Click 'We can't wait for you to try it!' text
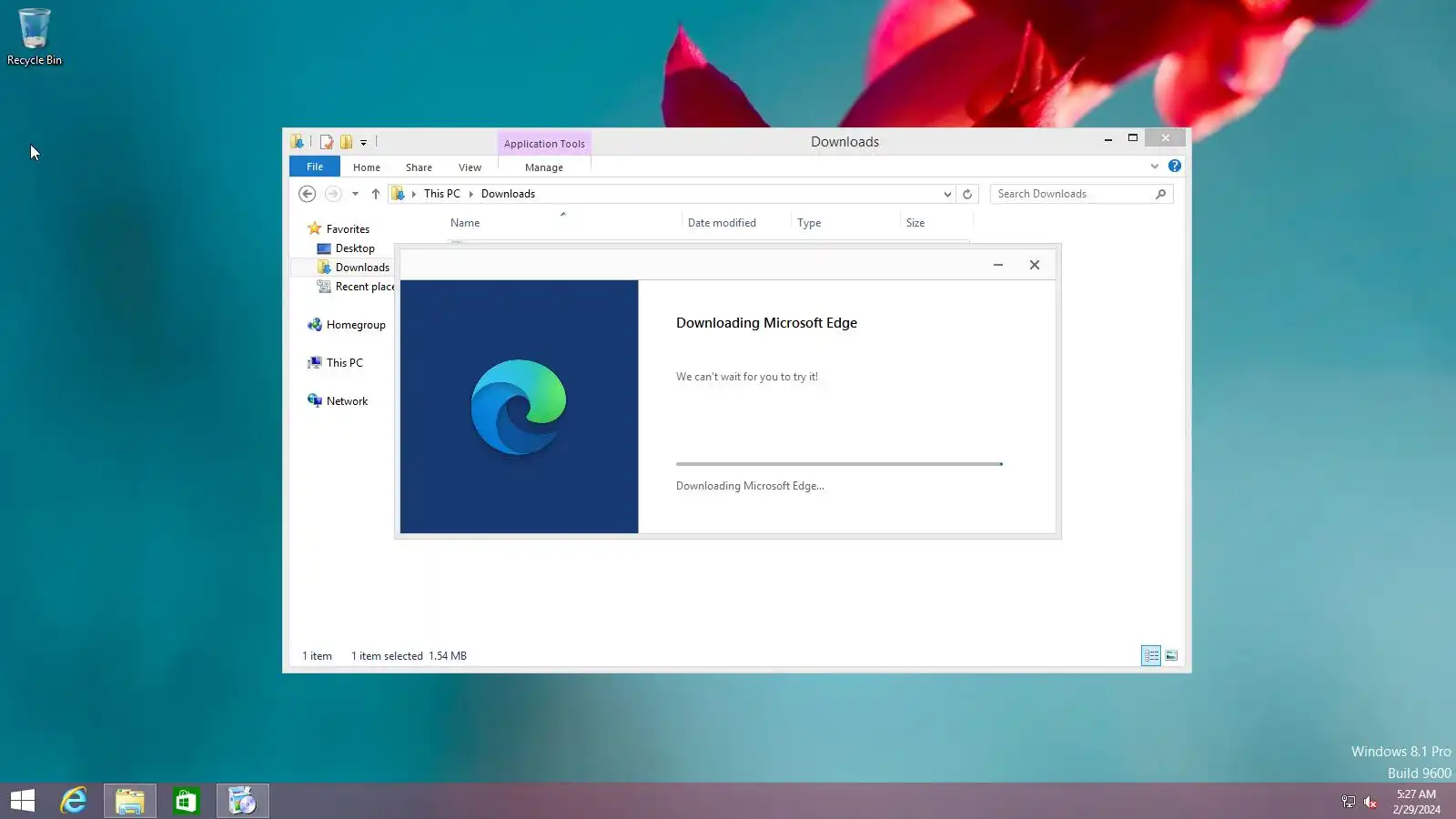This screenshot has width=1456, height=819. click(x=747, y=377)
